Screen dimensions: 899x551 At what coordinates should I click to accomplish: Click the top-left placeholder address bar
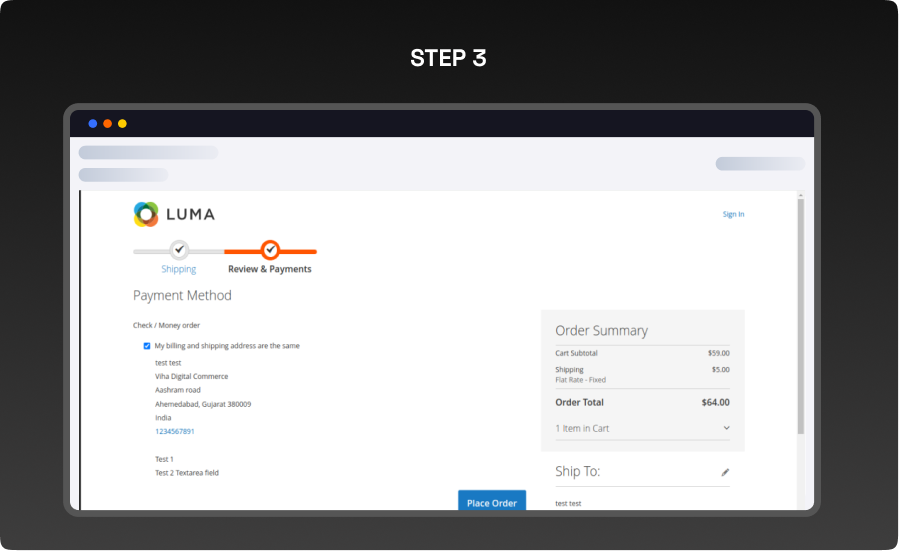click(148, 153)
